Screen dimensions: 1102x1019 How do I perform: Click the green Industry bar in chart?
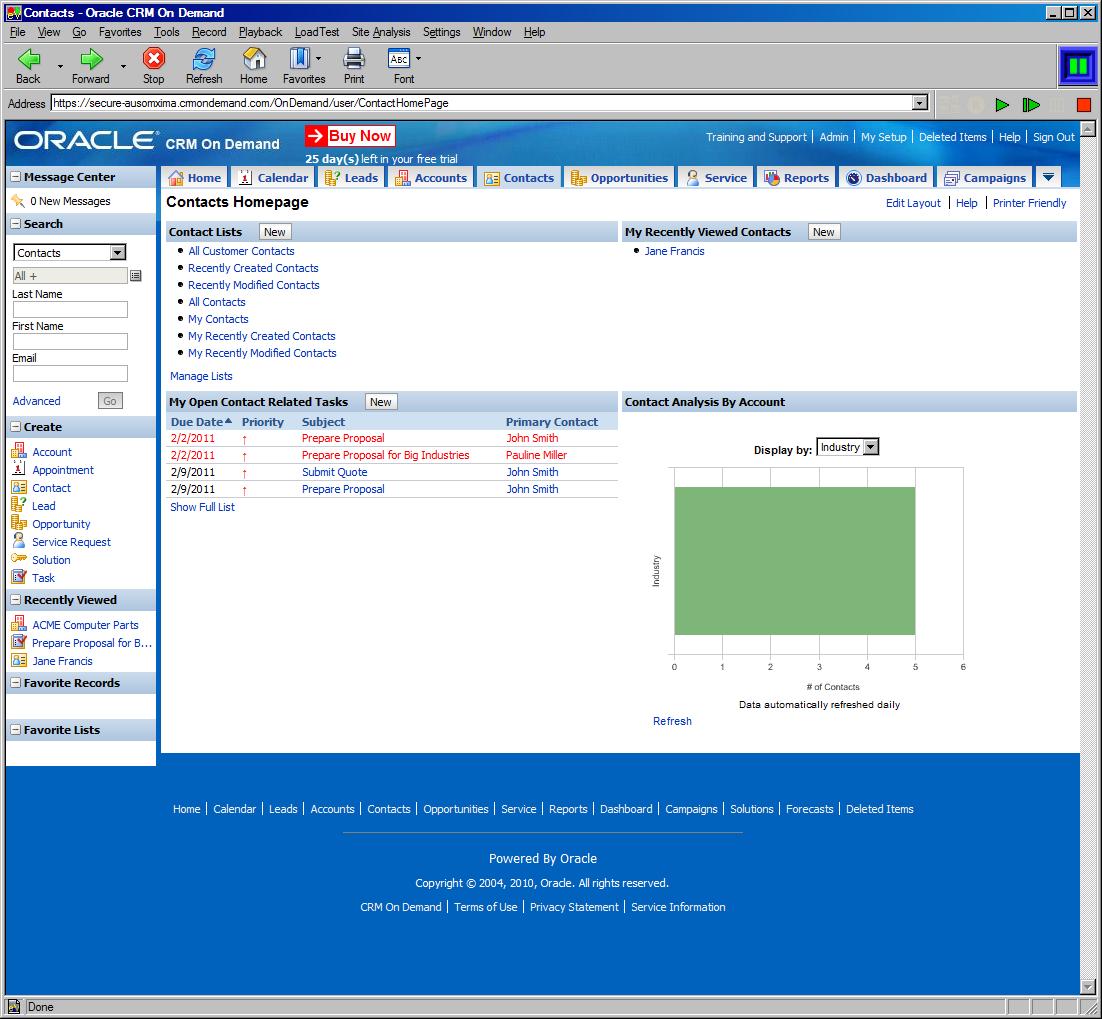pyautogui.click(x=794, y=561)
